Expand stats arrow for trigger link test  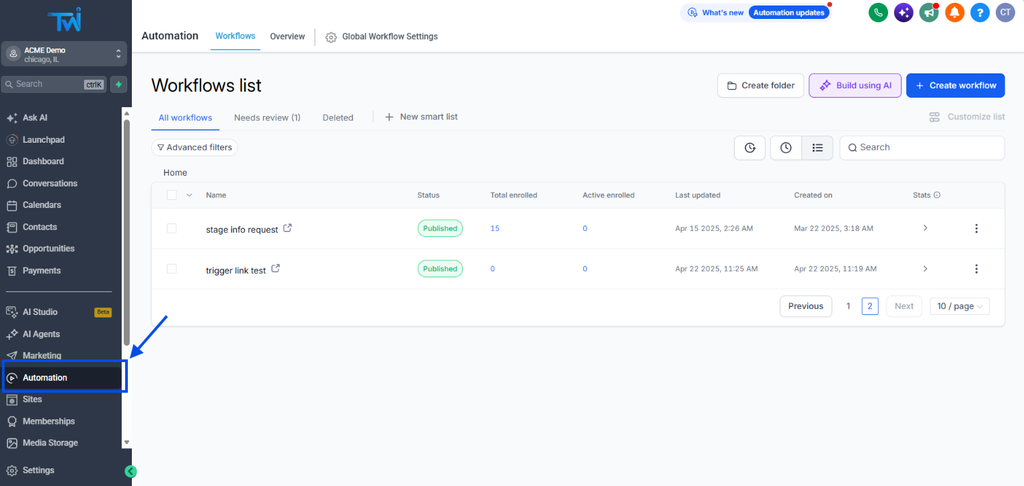[925, 268]
